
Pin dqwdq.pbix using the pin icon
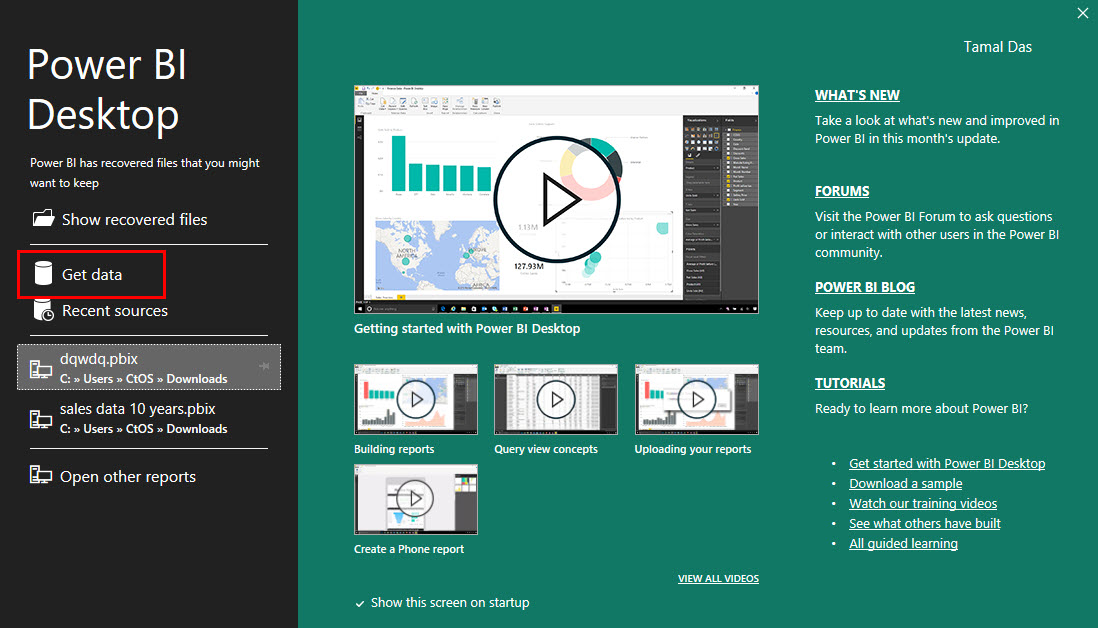[264, 365]
